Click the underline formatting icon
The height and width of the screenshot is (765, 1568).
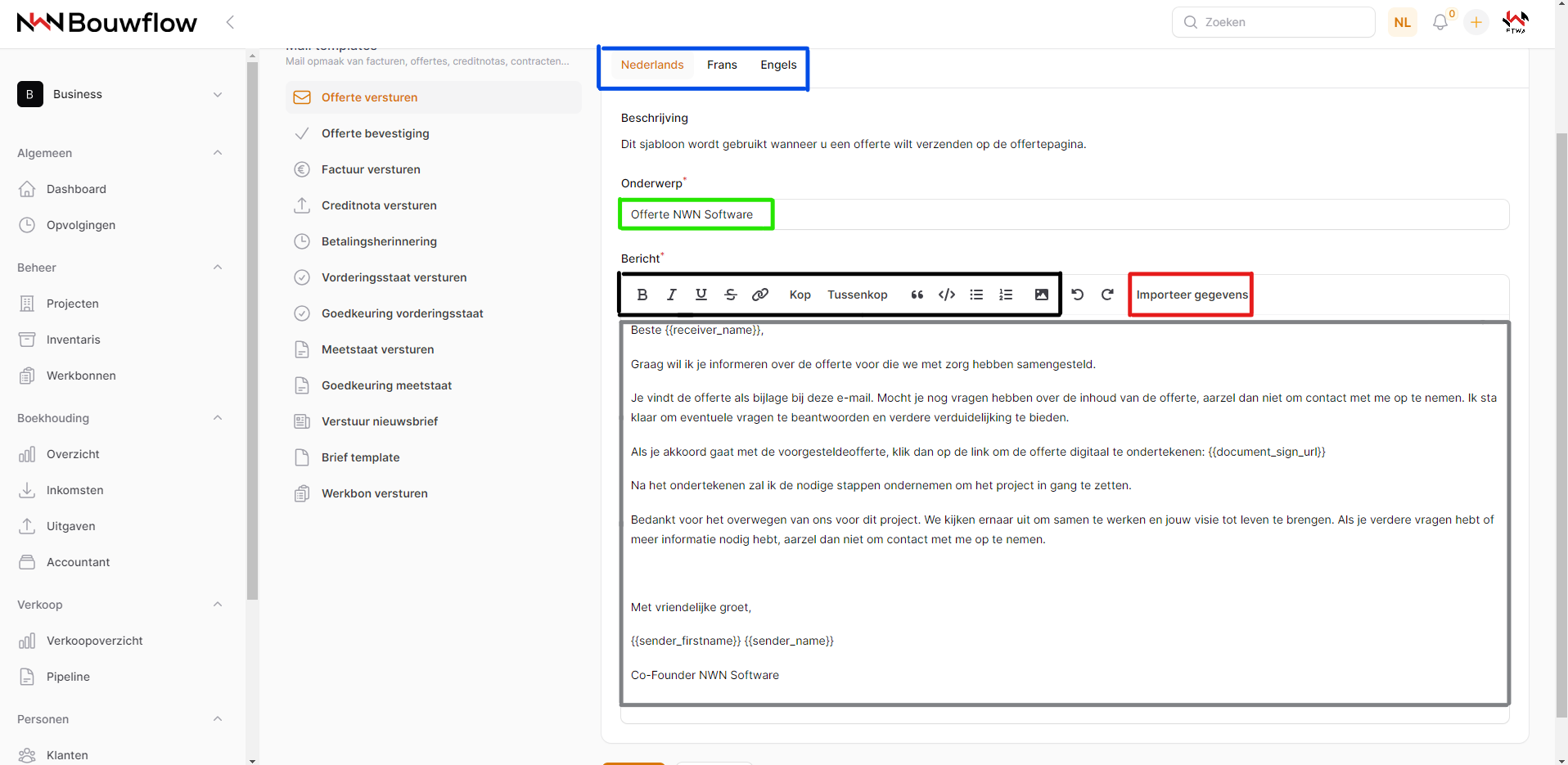(701, 295)
